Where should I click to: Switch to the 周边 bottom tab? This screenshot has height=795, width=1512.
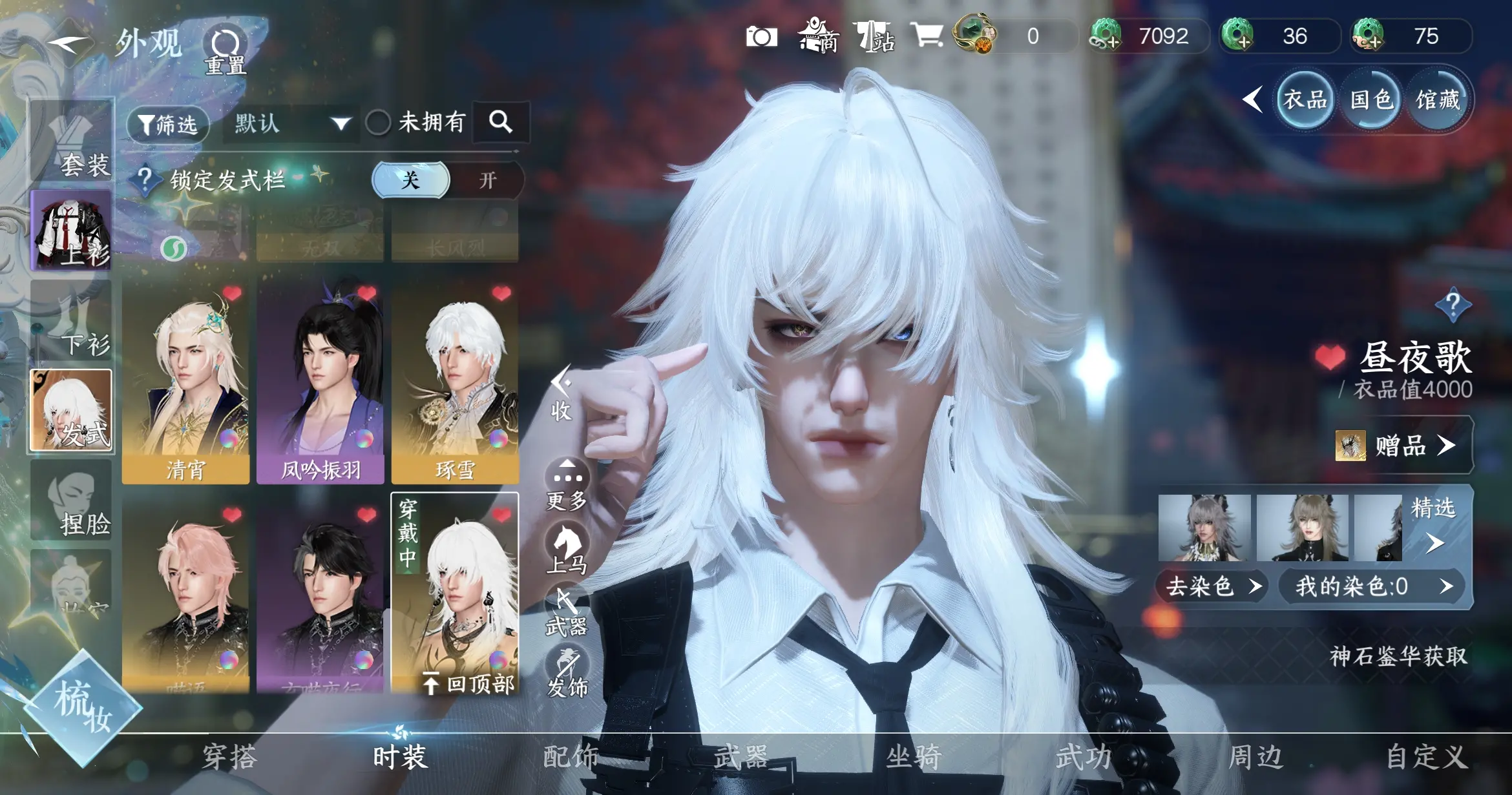[1255, 757]
